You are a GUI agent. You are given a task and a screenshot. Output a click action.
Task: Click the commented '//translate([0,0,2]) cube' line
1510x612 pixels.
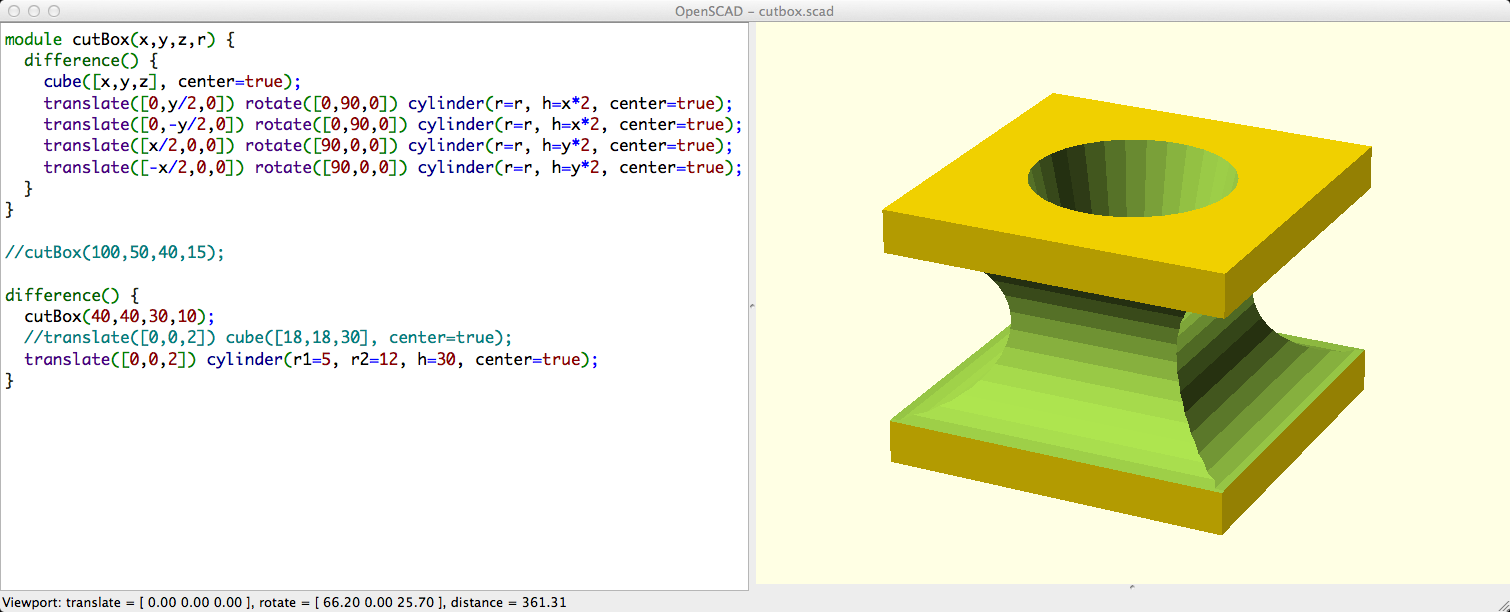pyautogui.click(x=268, y=337)
